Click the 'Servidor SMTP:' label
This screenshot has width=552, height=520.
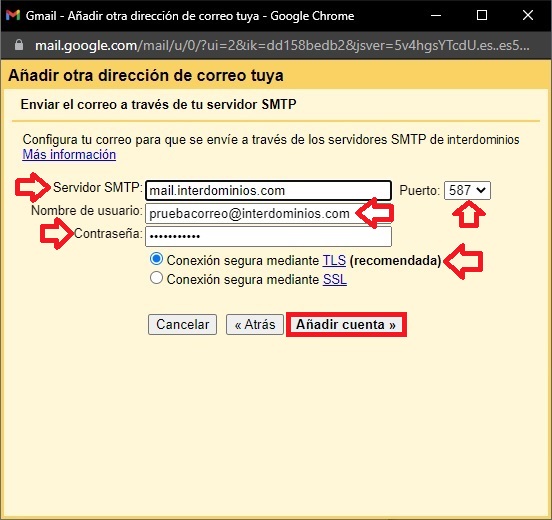coord(98,187)
